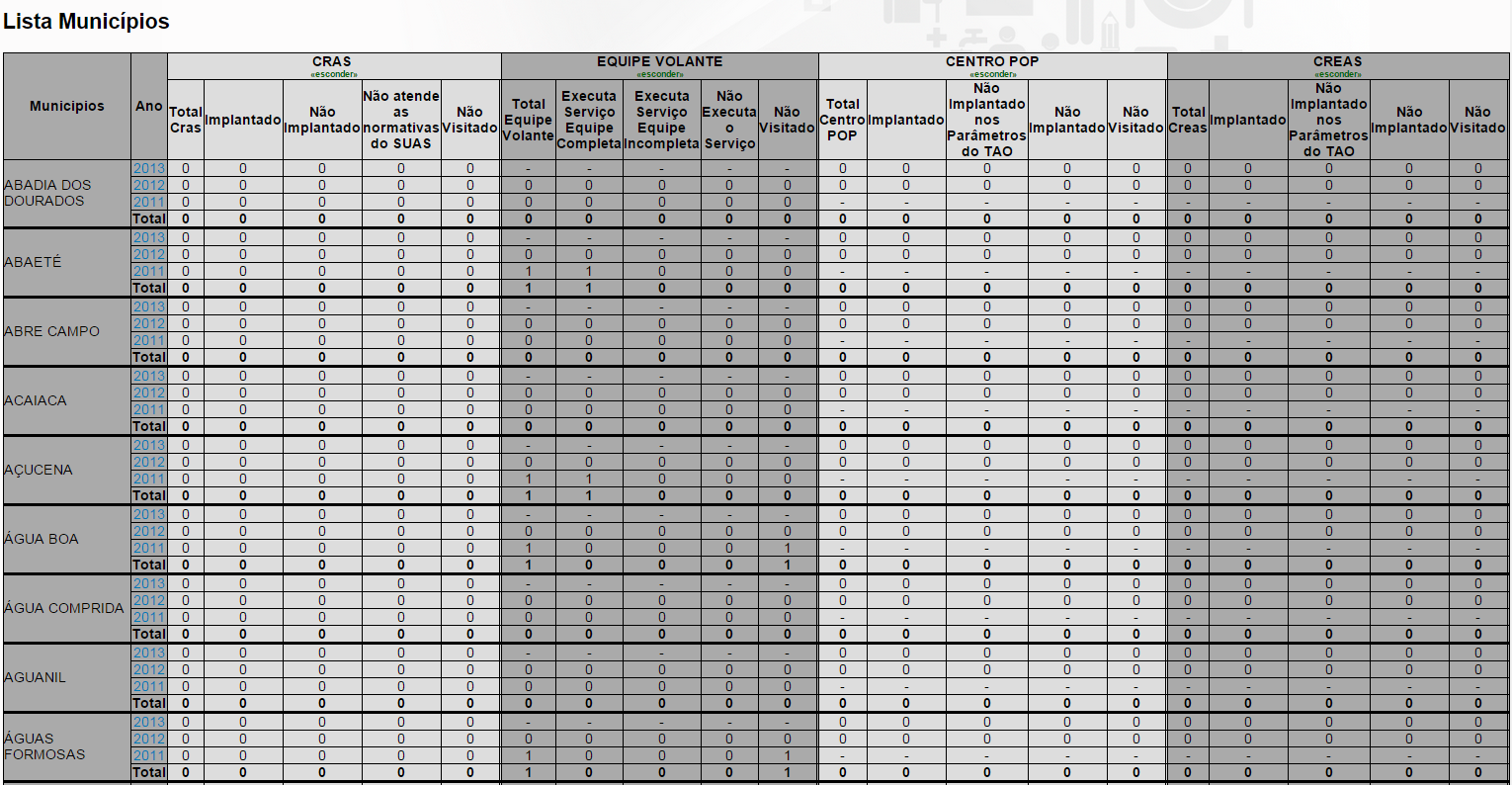Click EQUIPE VOLANTE group header title
The width and height of the screenshot is (1512, 785).
[x=660, y=61]
